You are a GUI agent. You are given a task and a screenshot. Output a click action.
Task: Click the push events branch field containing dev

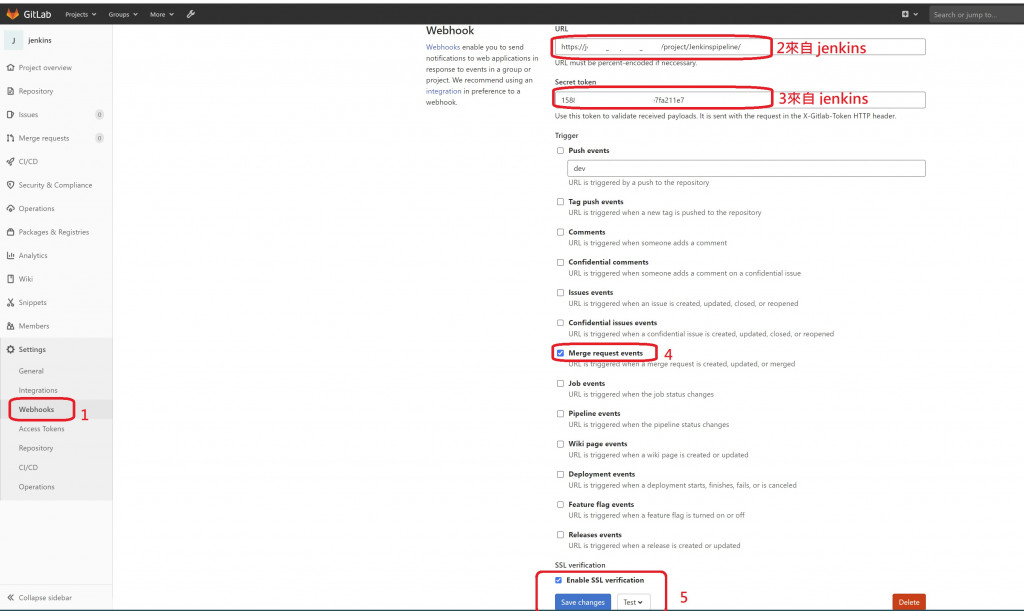click(x=746, y=168)
